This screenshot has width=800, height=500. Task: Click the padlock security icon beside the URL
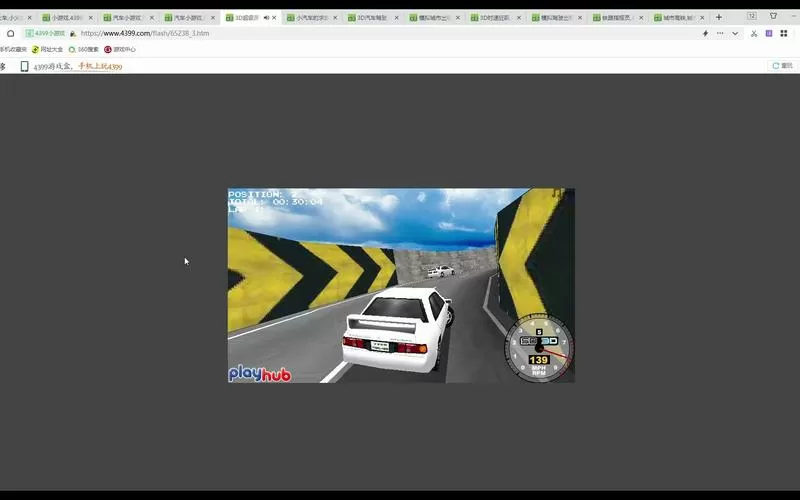coord(73,34)
